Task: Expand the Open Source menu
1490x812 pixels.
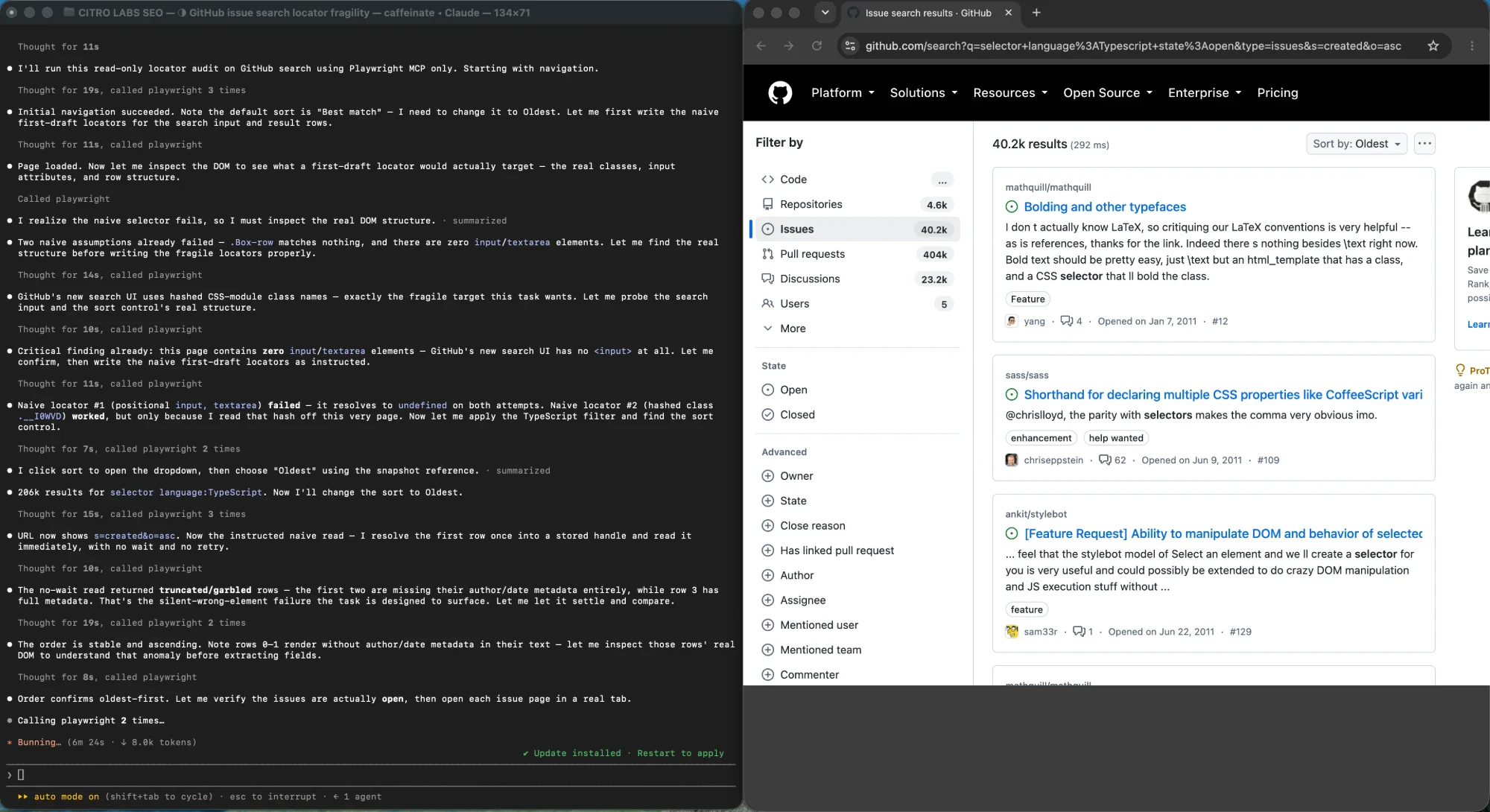Action: pos(1108,92)
